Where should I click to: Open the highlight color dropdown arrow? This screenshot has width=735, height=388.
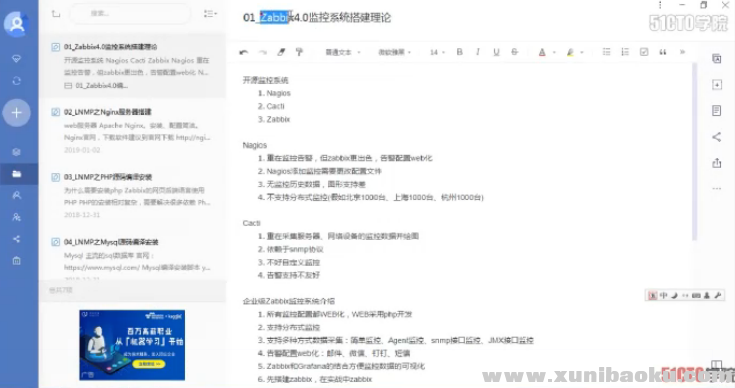(582, 52)
